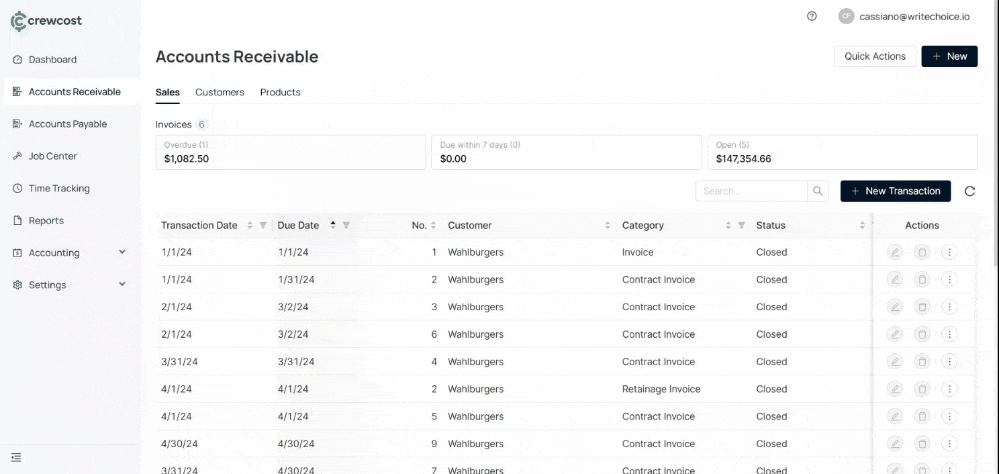The image size is (999, 474).
Task: Expand the Accounting sidebar menu
Action: click(x=122, y=252)
